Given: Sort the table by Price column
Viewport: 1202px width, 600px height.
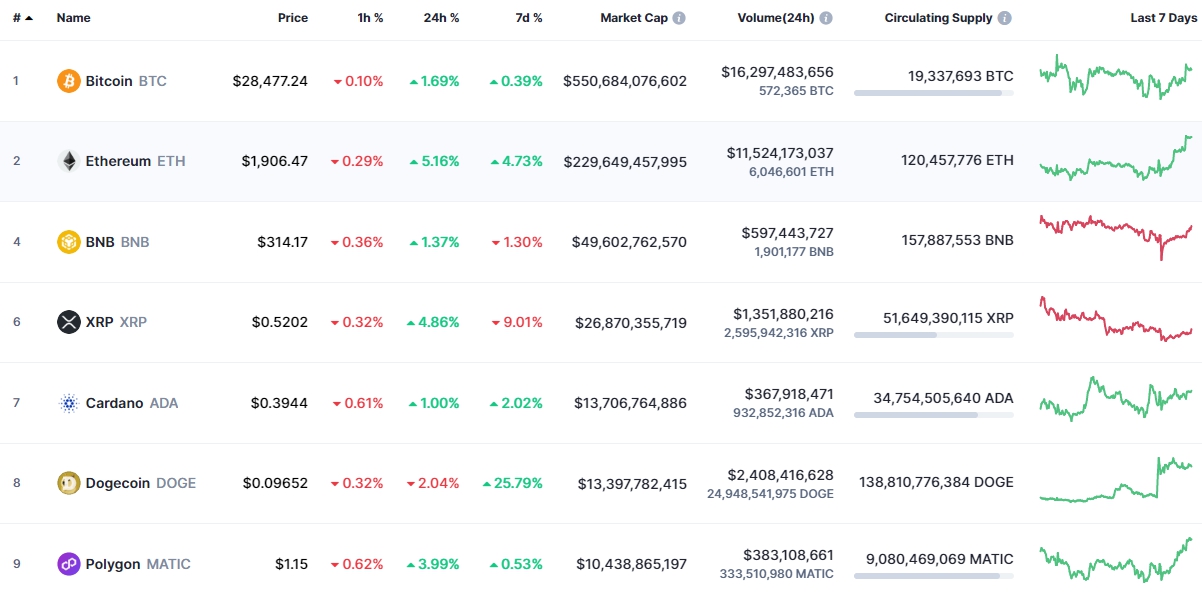Looking at the screenshot, I should pyautogui.click(x=293, y=18).
